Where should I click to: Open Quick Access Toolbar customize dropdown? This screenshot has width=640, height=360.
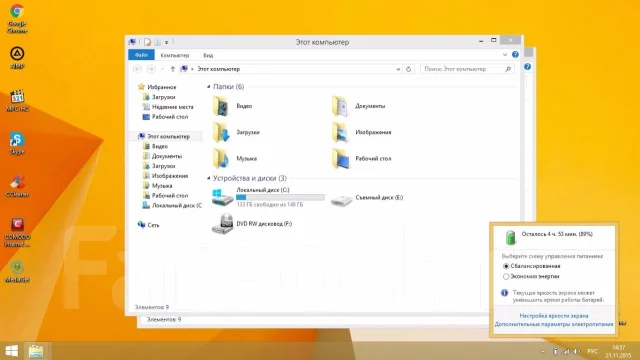(x=166, y=42)
